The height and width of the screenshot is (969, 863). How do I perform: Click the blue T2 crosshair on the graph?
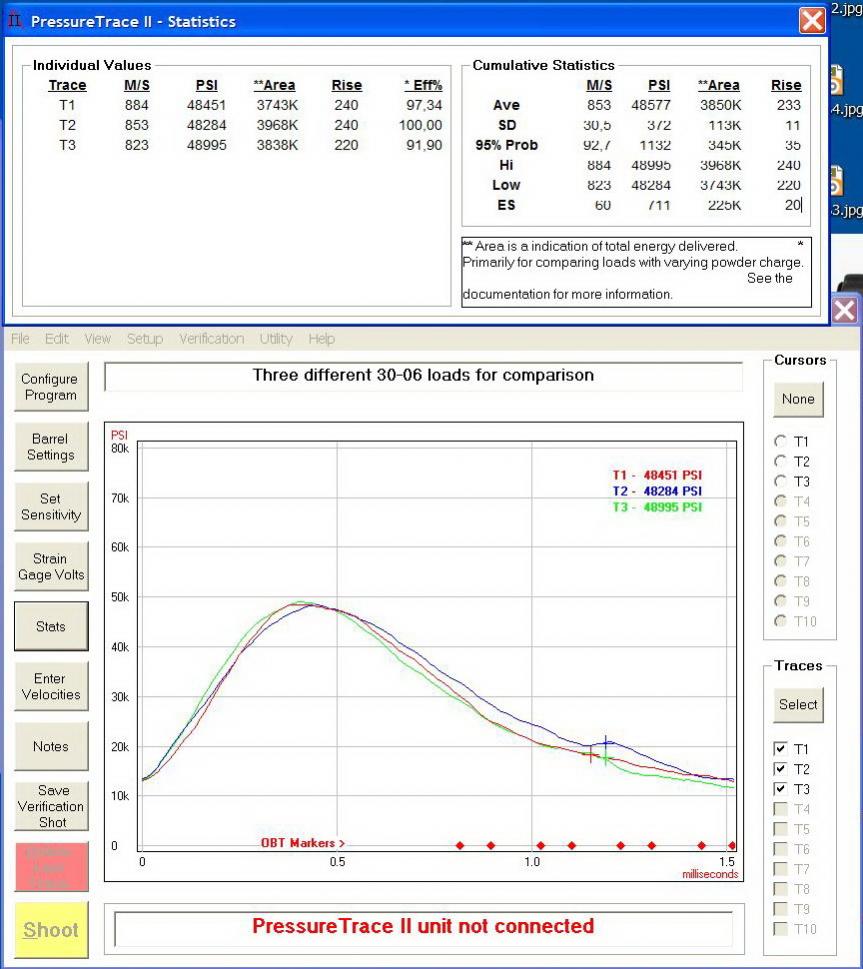pos(606,741)
